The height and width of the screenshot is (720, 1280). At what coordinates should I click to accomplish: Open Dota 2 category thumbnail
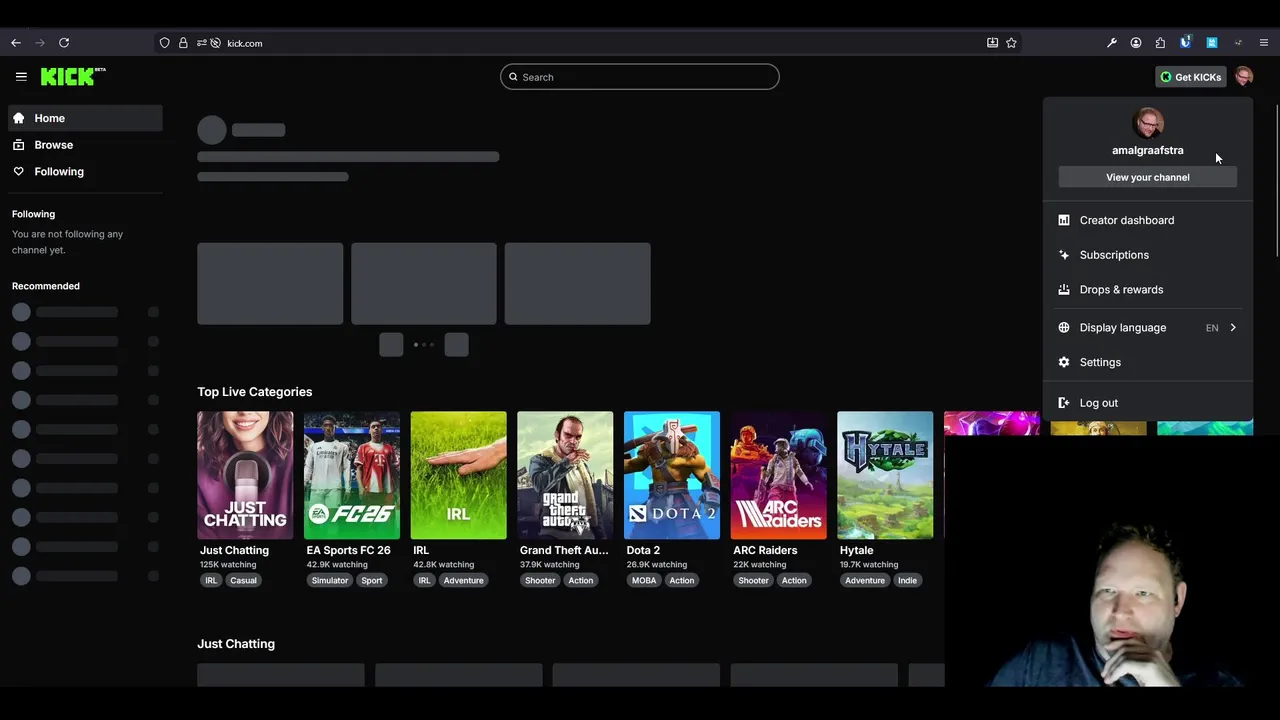point(672,475)
